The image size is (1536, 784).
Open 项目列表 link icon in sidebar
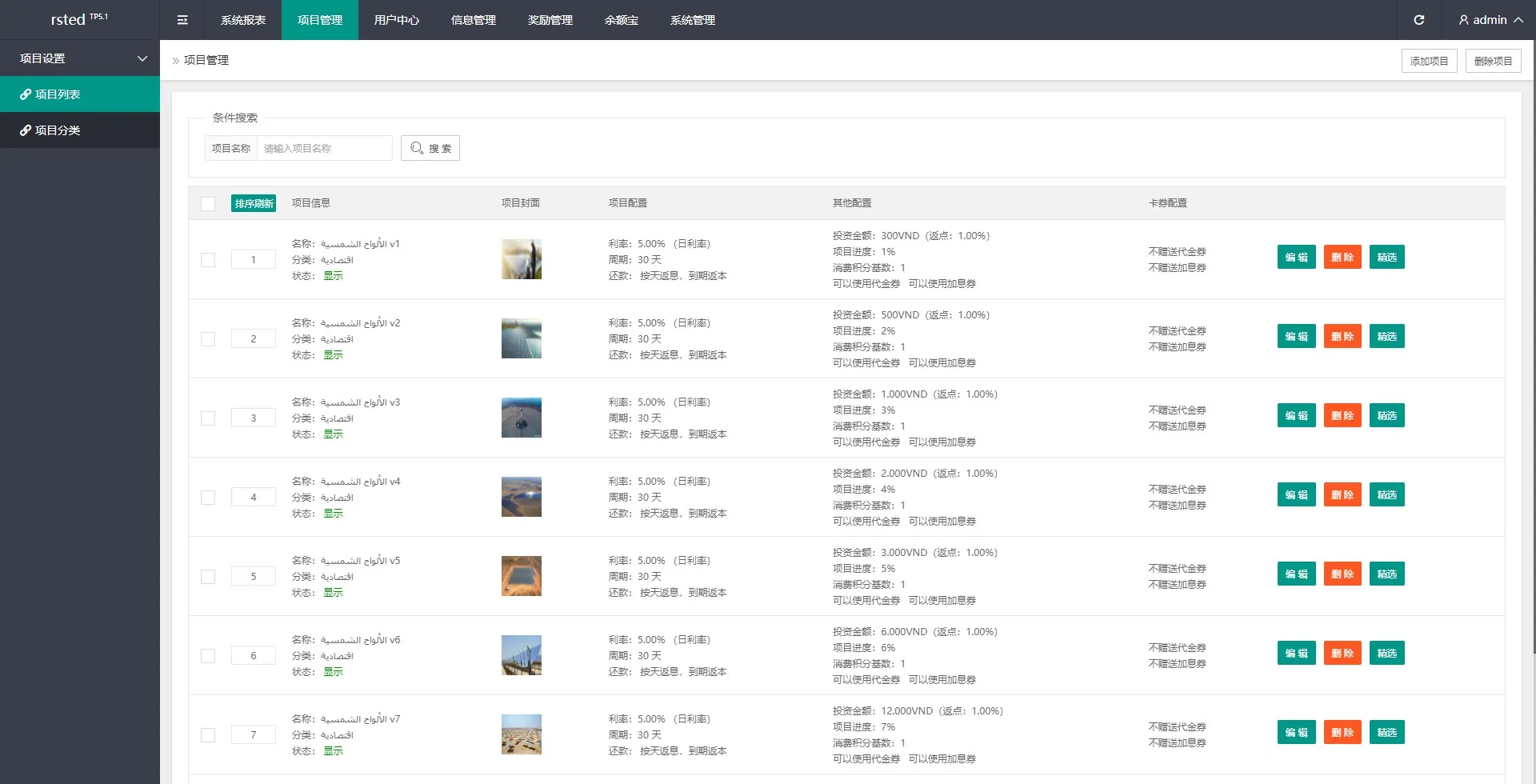tap(26, 94)
